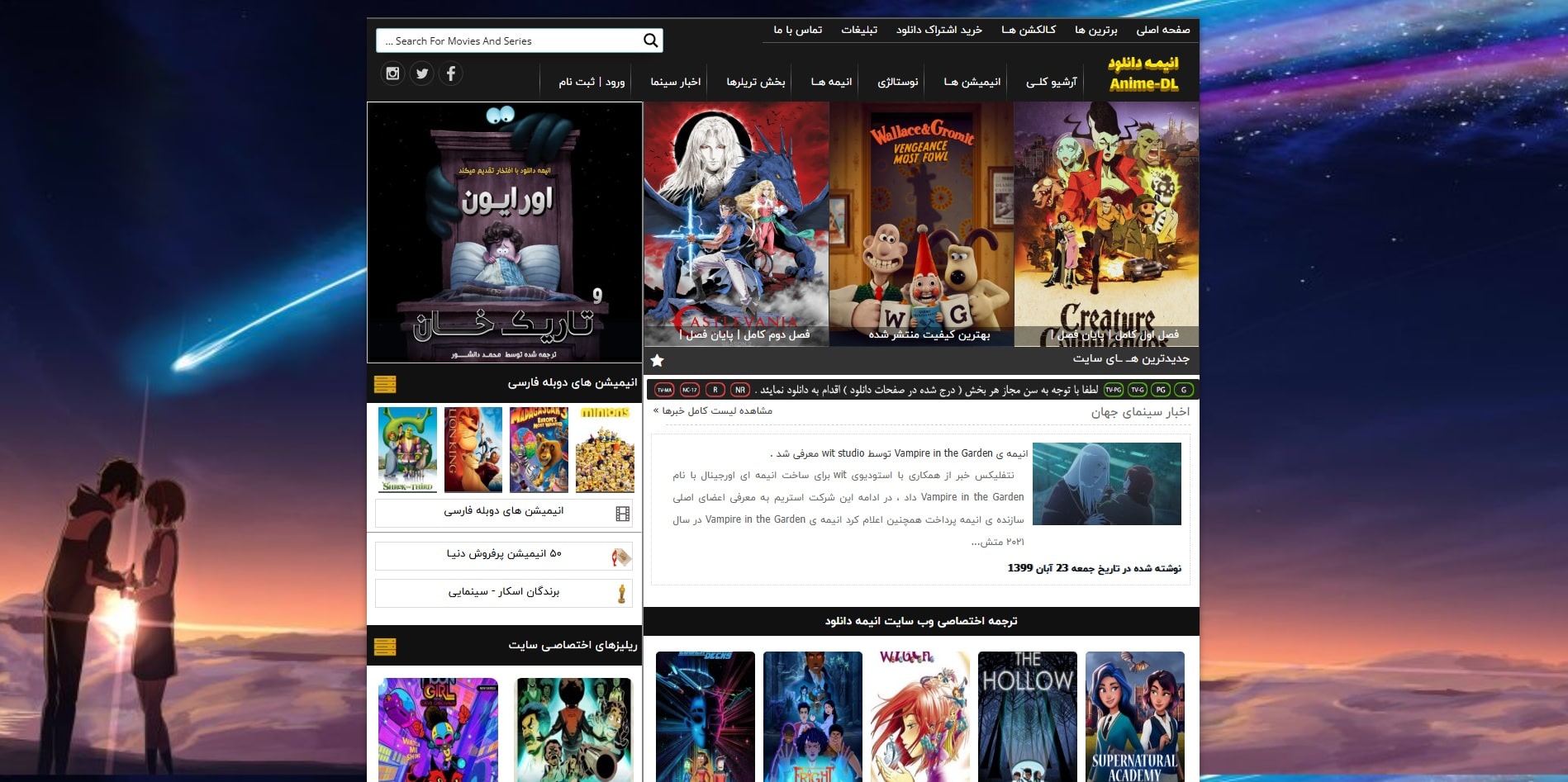Click the TV-PG rating badge

pyautogui.click(x=1114, y=390)
